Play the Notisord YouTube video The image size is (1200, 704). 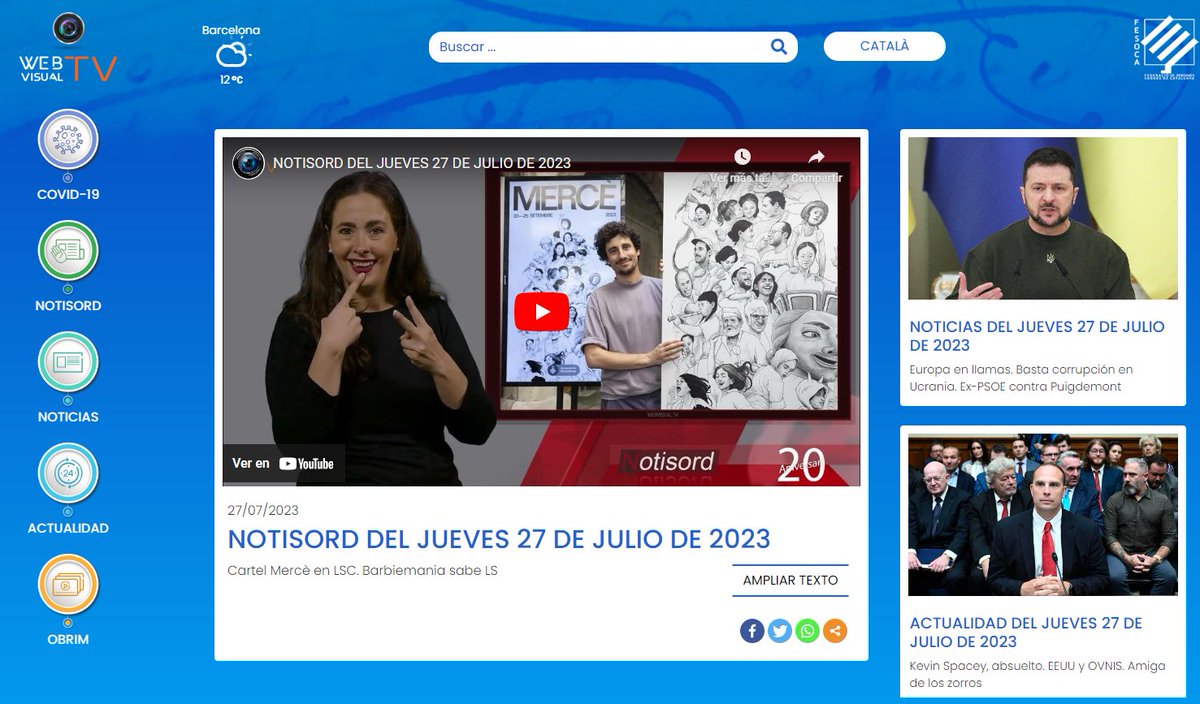(x=541, y=311)
